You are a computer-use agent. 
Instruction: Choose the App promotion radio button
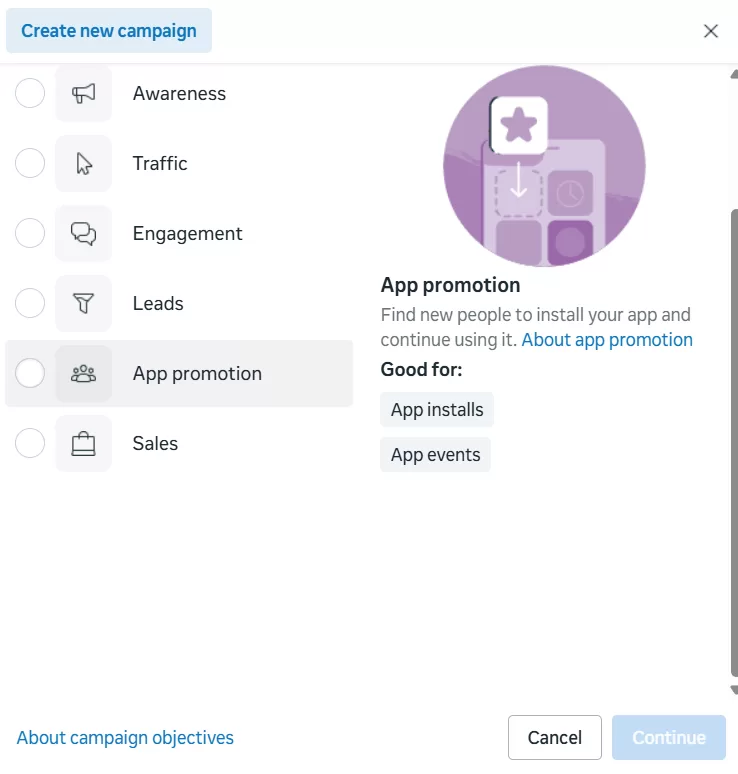click(30, 374)
